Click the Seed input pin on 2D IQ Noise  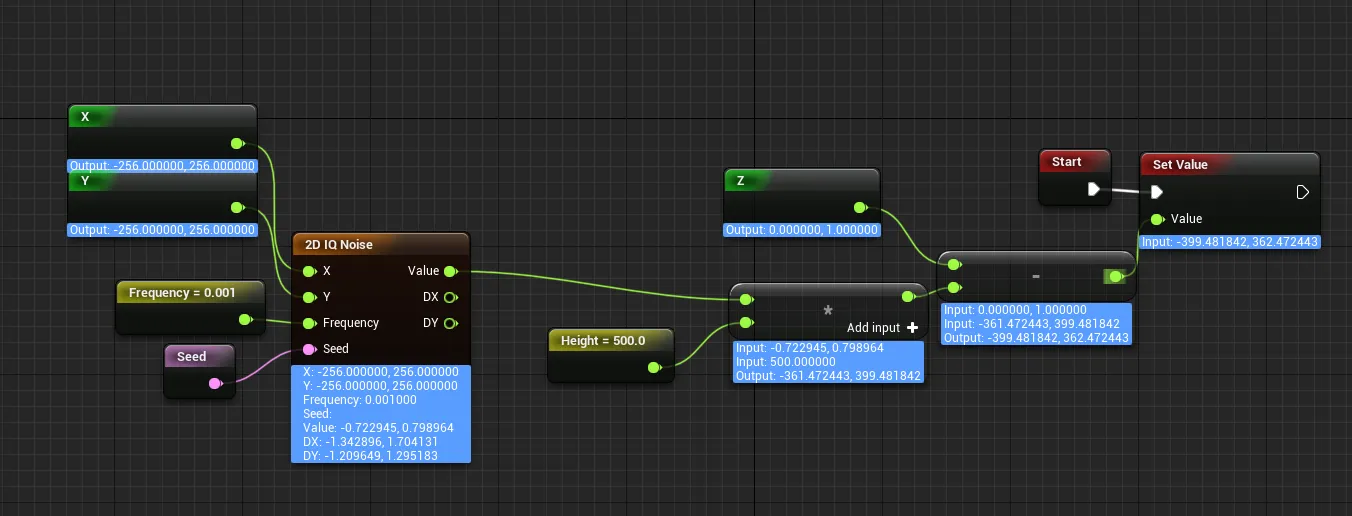[308, 349]
